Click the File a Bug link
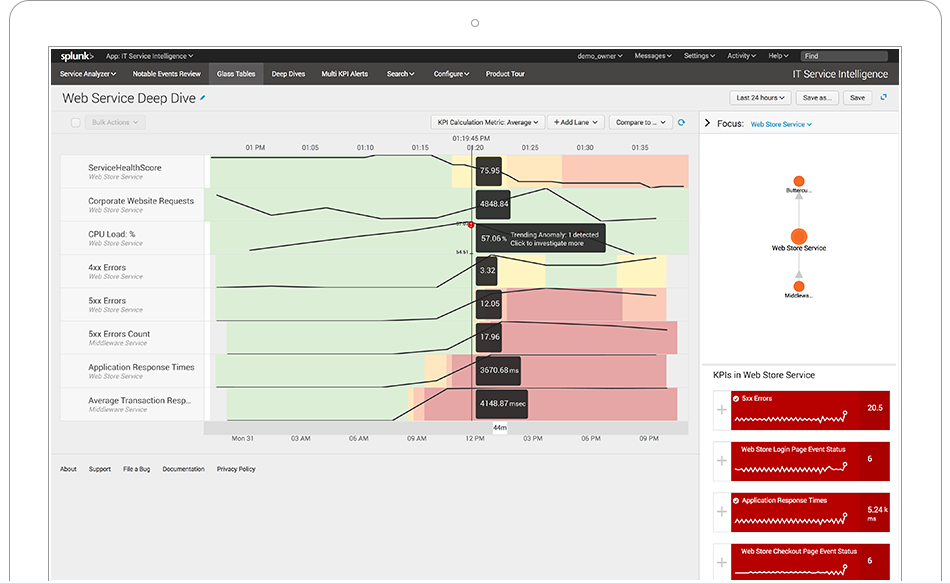Viewport: 950px width, 584px height. [136, 469]
